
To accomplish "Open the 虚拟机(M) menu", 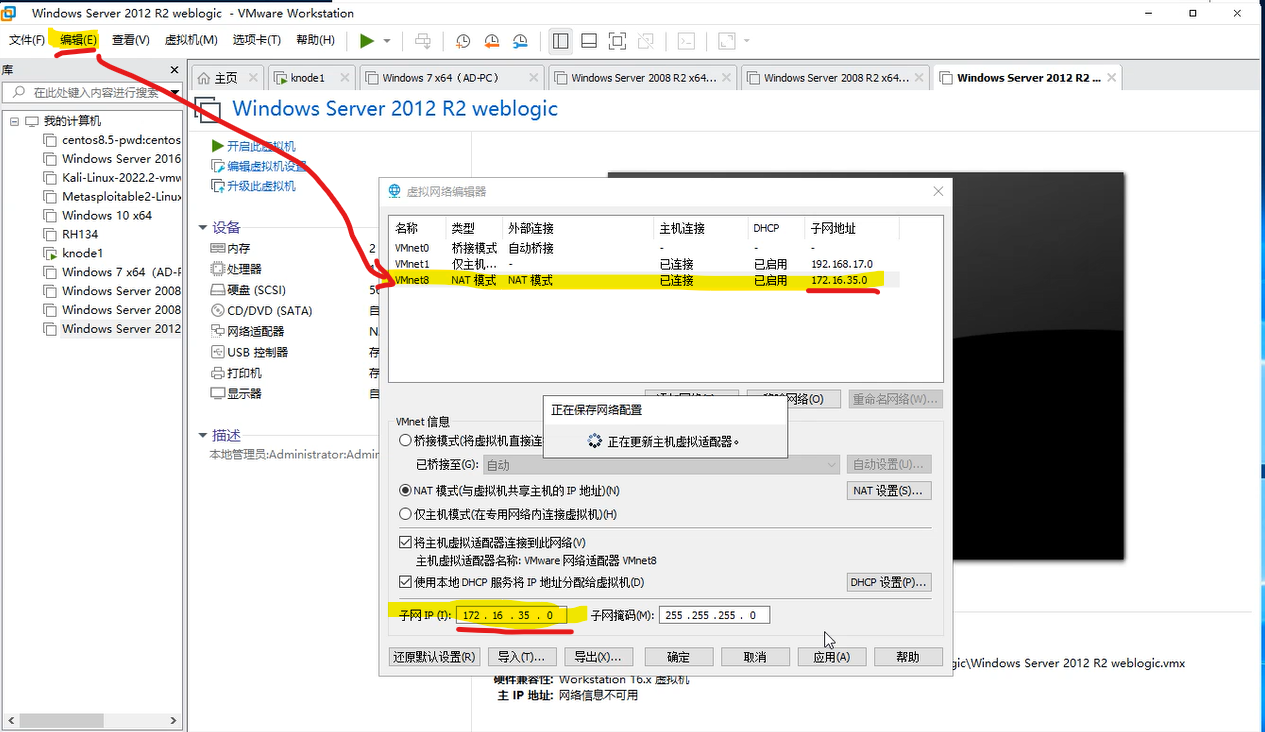I will coord(191,40).
